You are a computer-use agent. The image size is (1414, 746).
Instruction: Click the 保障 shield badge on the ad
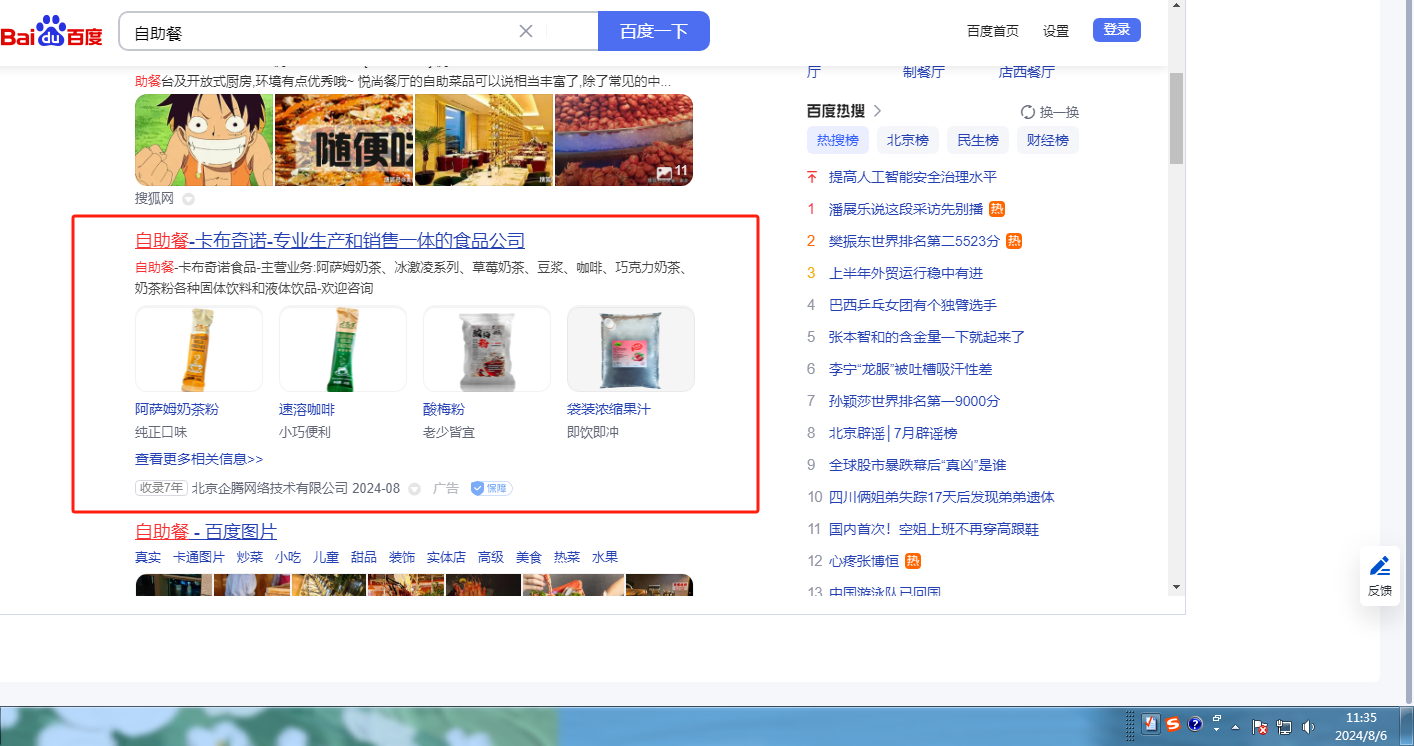[x=491, y=488]
